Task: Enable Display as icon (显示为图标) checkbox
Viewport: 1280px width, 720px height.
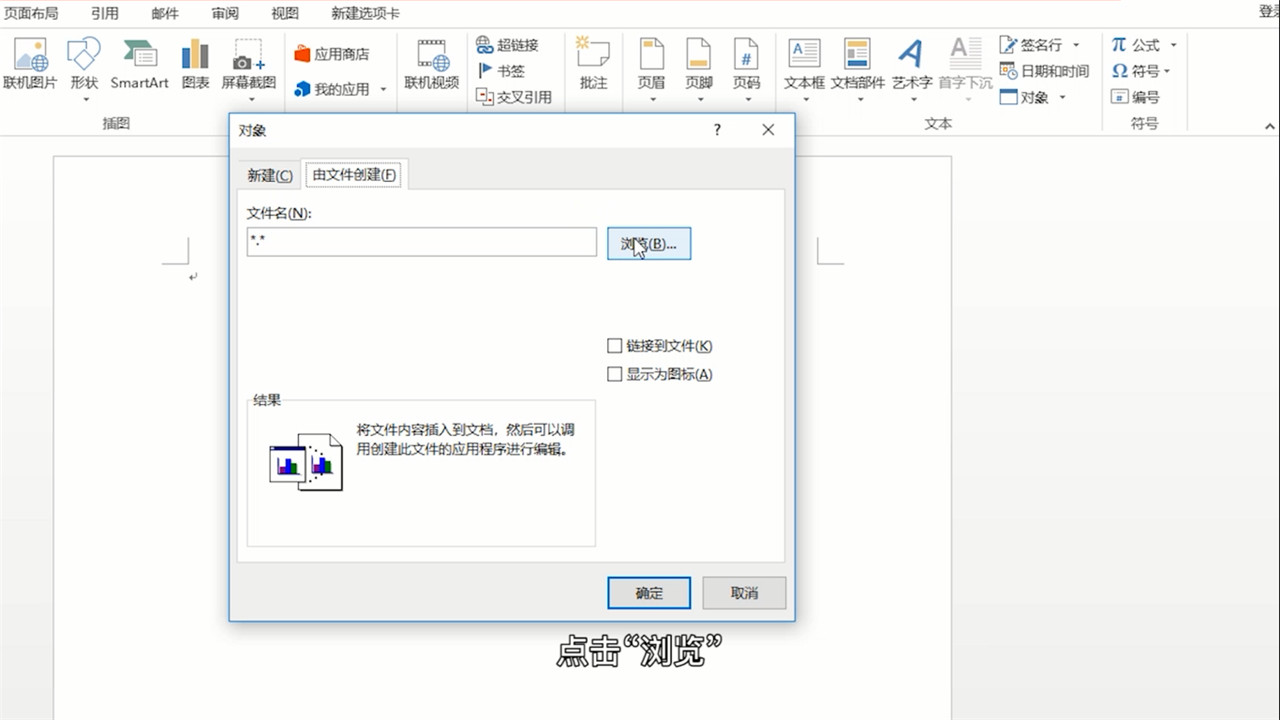Action: click(614, 374)
